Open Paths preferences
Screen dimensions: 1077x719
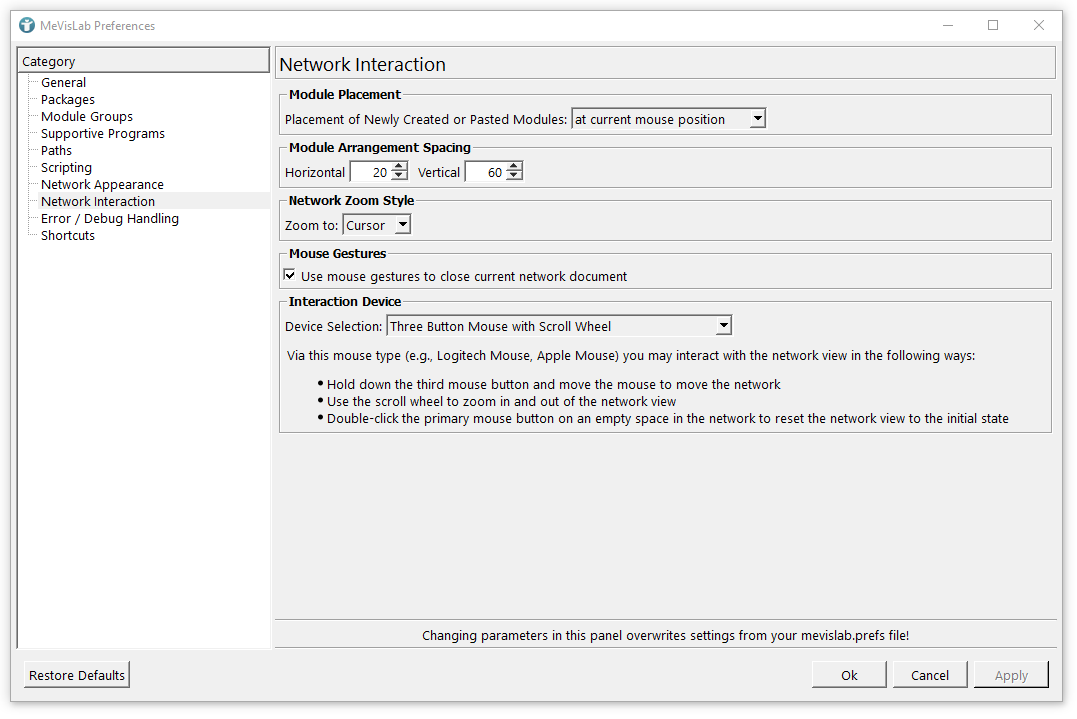[56, 151]
